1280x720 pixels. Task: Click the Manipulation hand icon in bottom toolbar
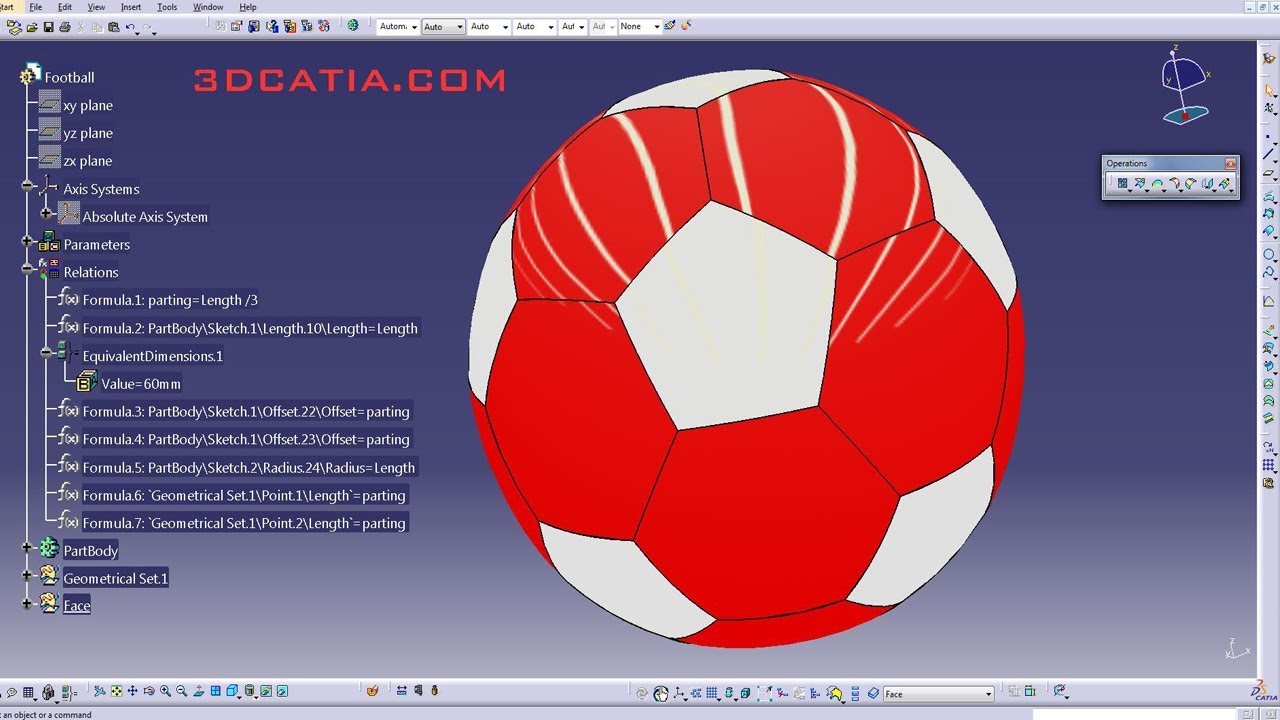[x=661, y=694]
